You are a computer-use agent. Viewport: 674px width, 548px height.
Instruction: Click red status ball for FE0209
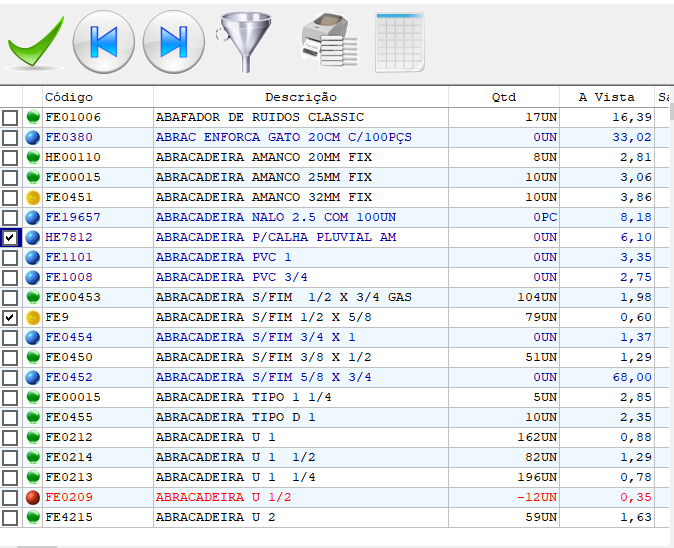tap(33, 498)
